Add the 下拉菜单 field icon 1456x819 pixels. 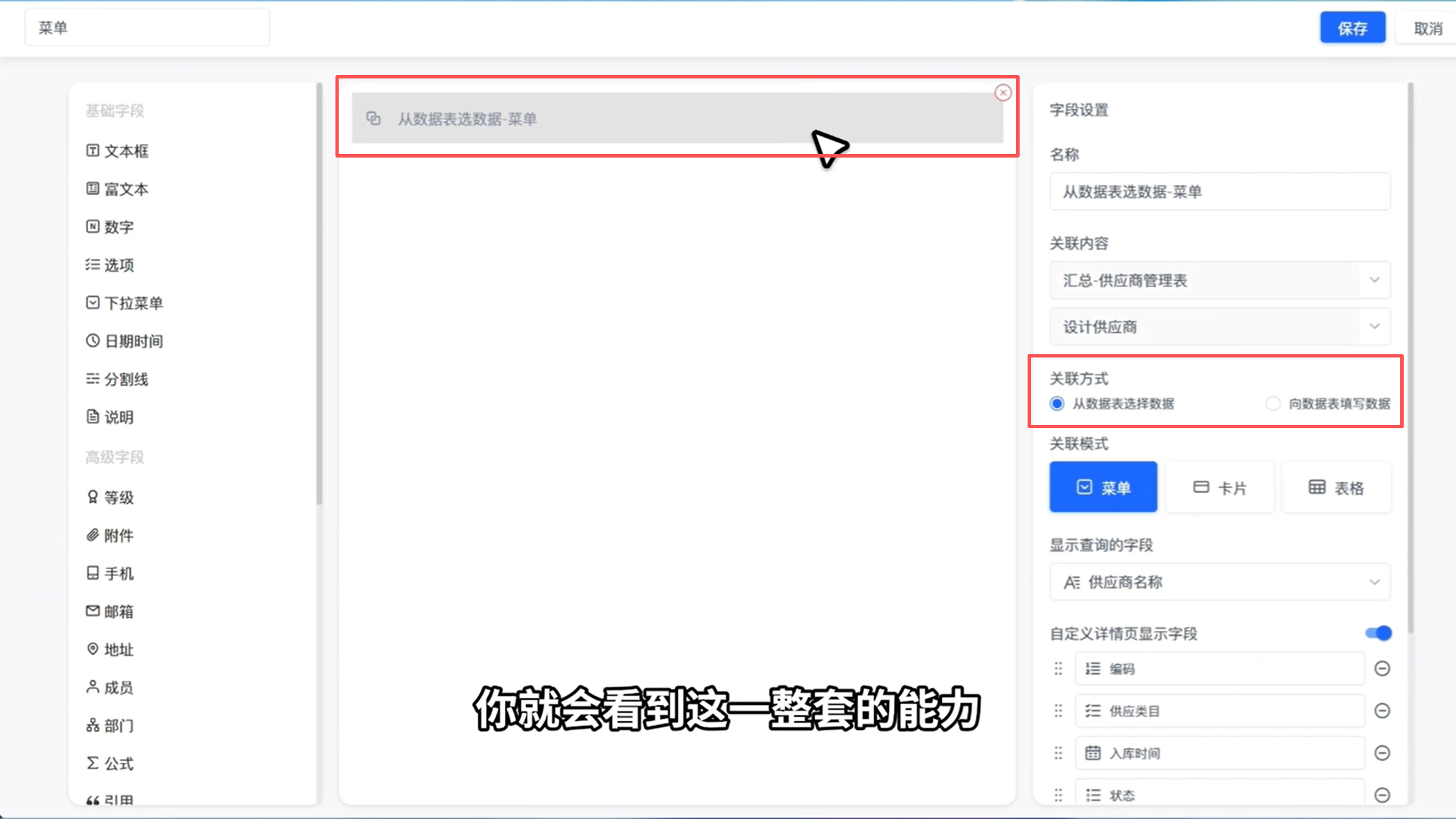[92, 303]
